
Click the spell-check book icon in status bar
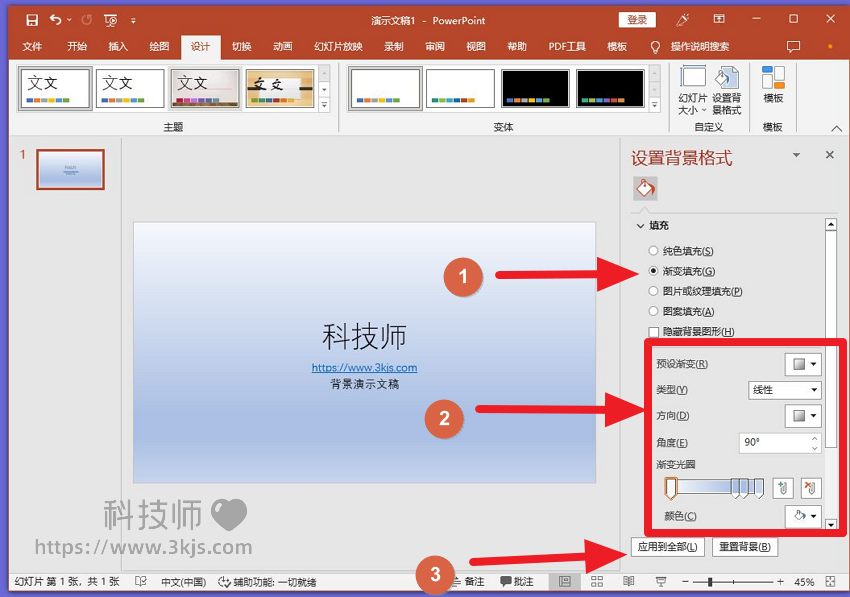pyautogui.click(x=140, y=582)
